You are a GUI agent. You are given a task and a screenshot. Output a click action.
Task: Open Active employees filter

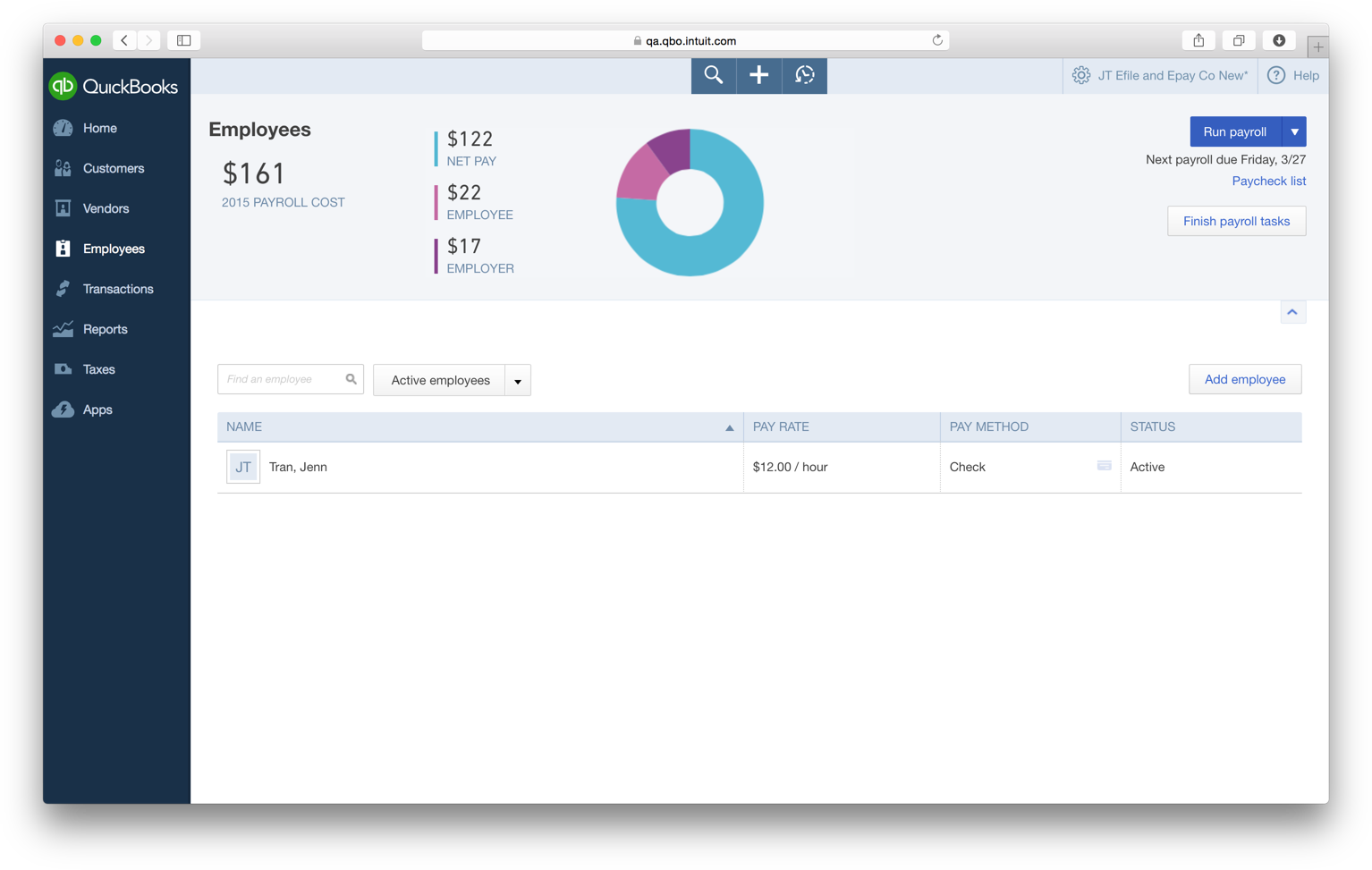[440, 380]
